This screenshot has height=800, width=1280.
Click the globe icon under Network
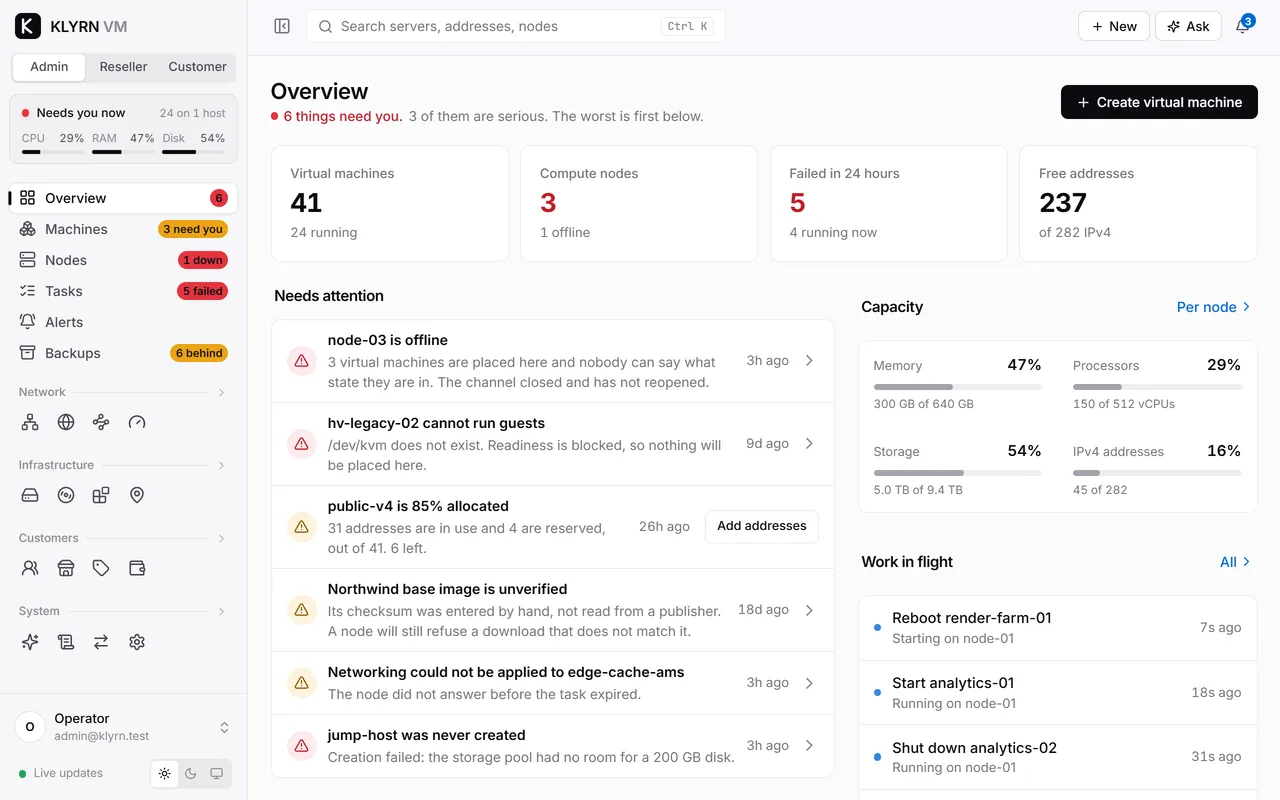pos(66,422)
